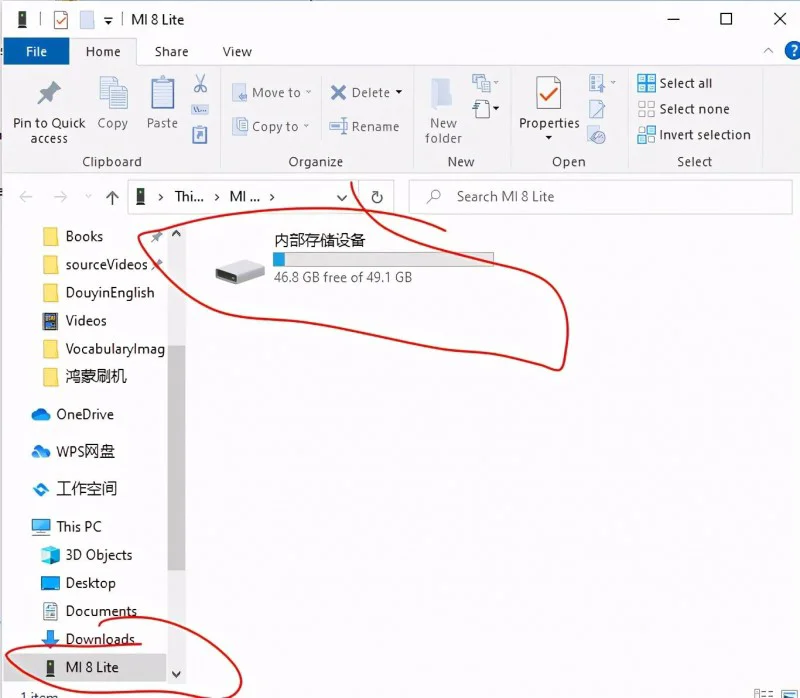Open the Copy to dropdown
This screenshot has height=698, width=800.
point(271,127)
